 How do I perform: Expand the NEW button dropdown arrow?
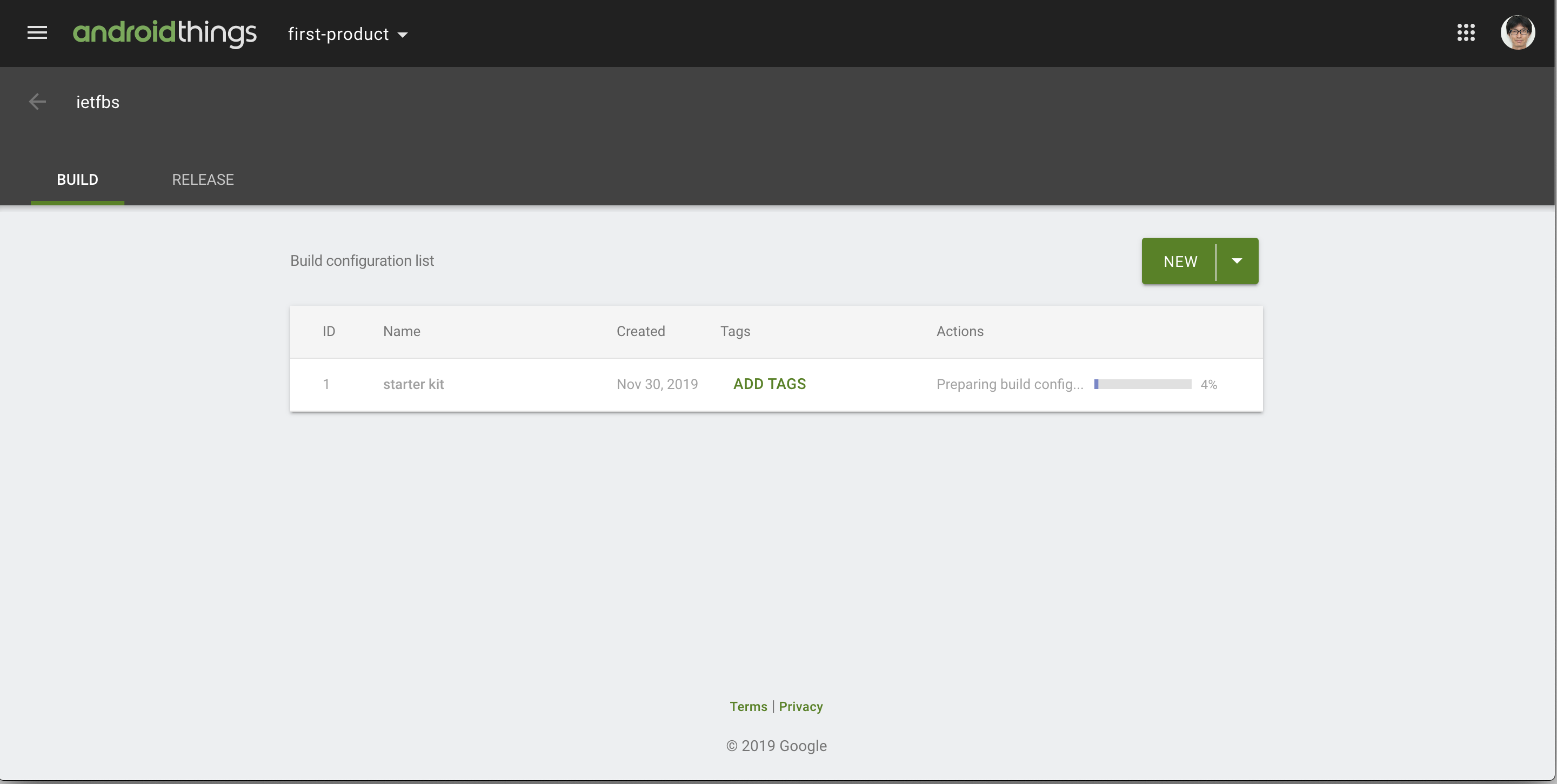(x=1237, y=261)
